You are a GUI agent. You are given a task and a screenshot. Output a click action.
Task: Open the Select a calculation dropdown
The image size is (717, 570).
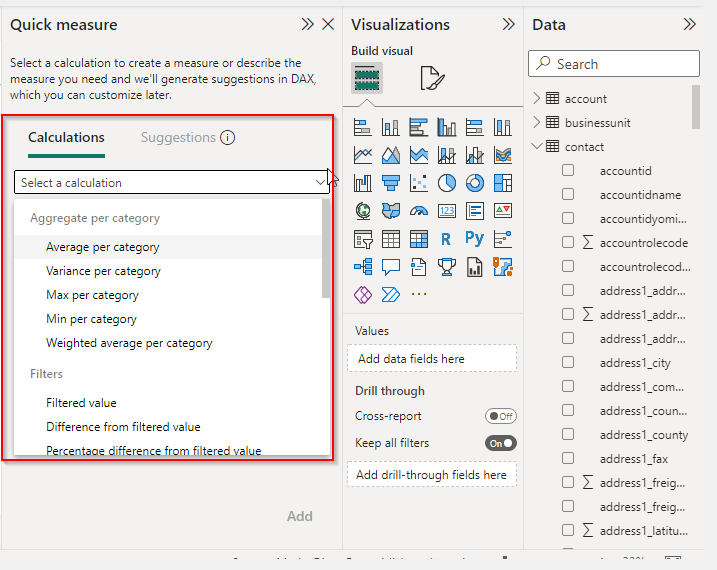point(172,183)
